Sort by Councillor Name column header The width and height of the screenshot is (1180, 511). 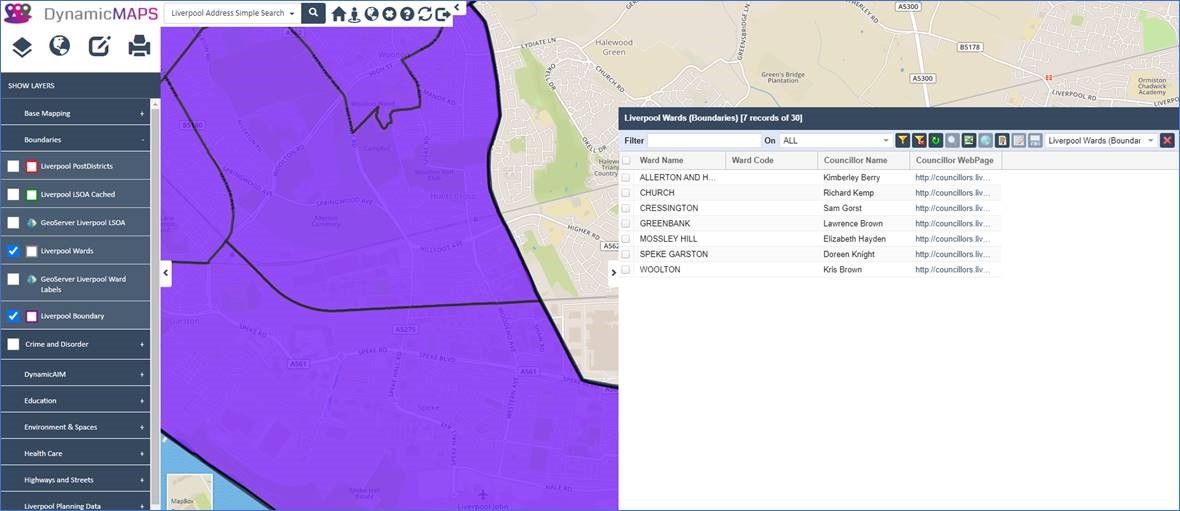pos(863,160)
